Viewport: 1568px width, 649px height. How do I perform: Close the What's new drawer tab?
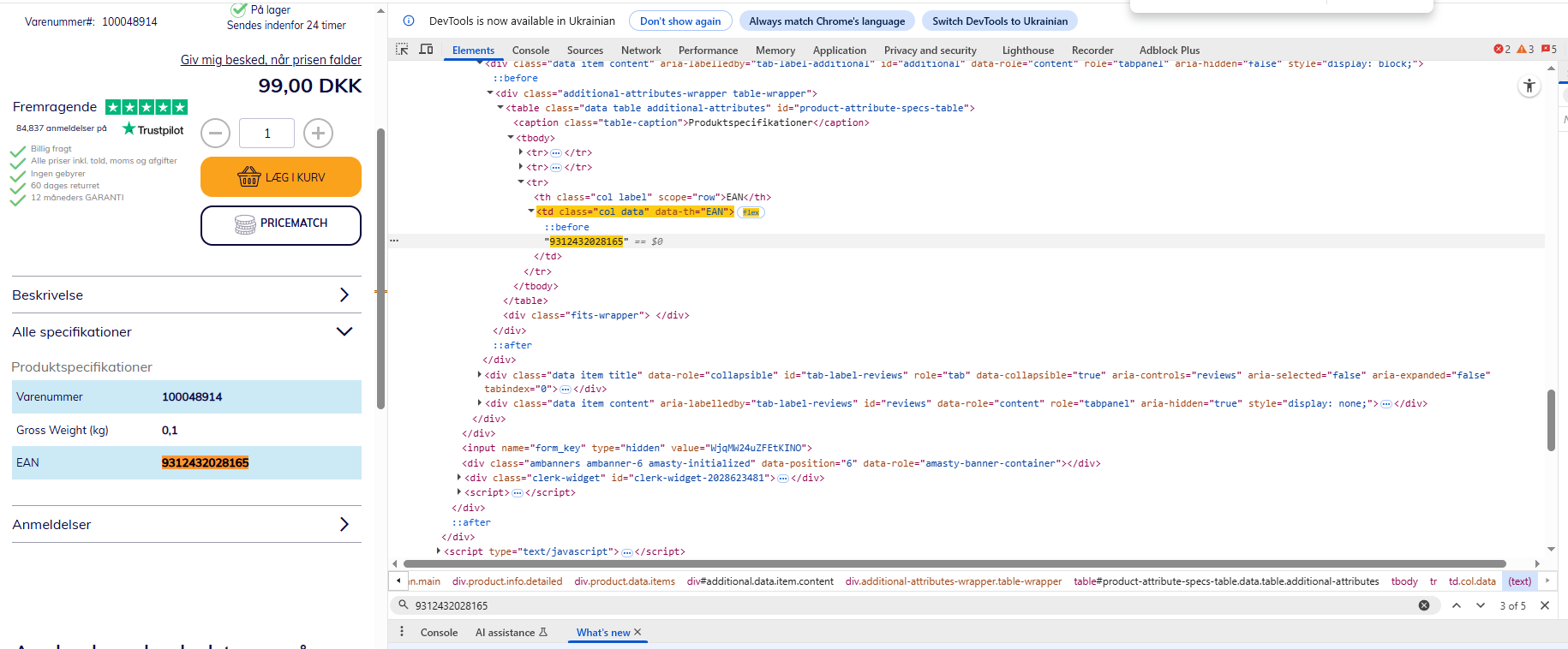click(637, 632)
